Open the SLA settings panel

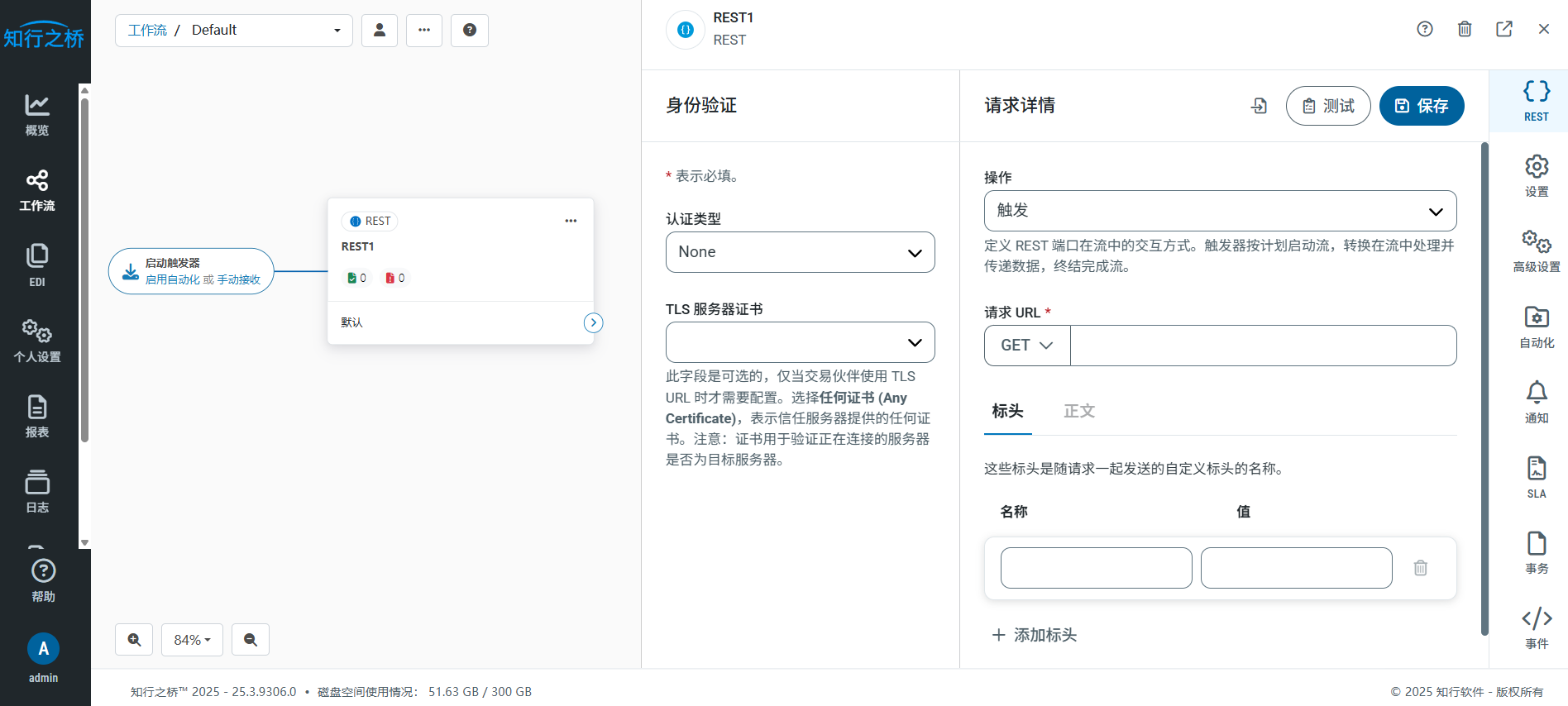pyautogui.click(x=1536, y=477)
